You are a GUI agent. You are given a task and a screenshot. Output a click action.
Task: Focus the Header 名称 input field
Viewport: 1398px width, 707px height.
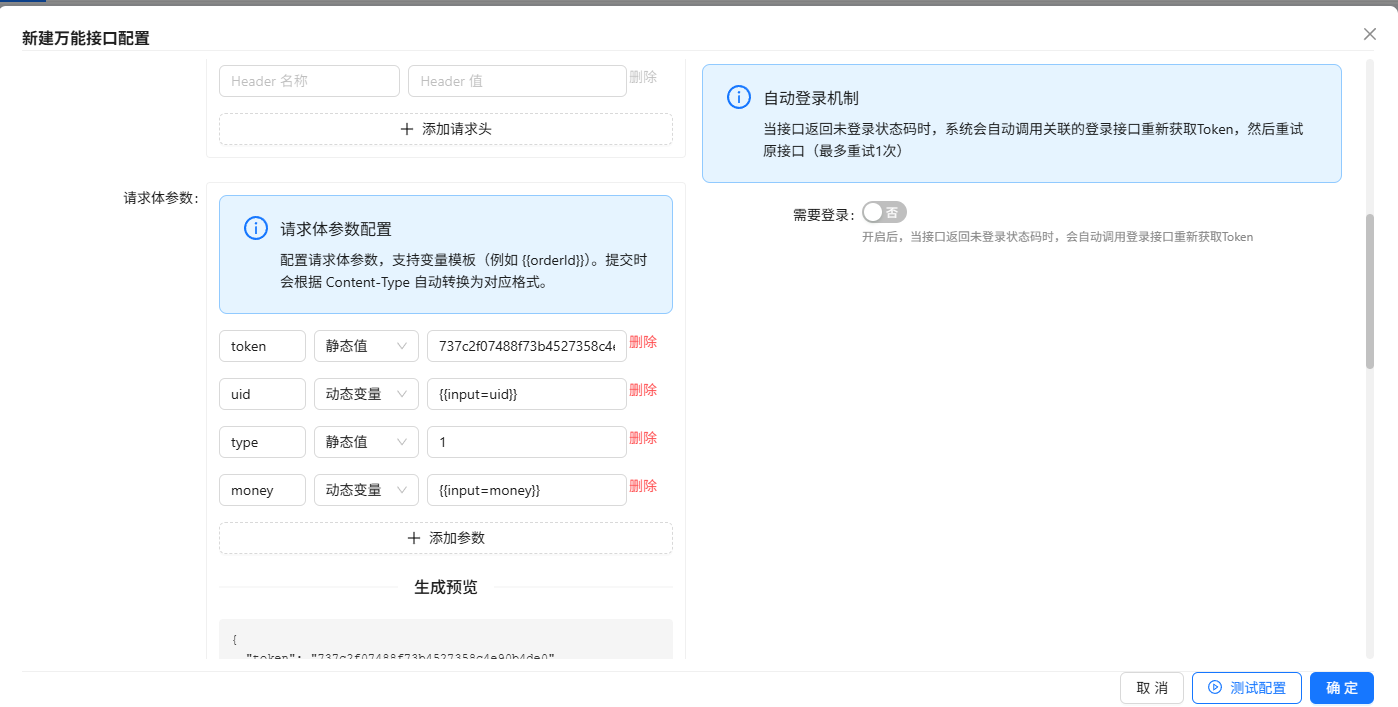pyautogui.click(x=309, y=81)
